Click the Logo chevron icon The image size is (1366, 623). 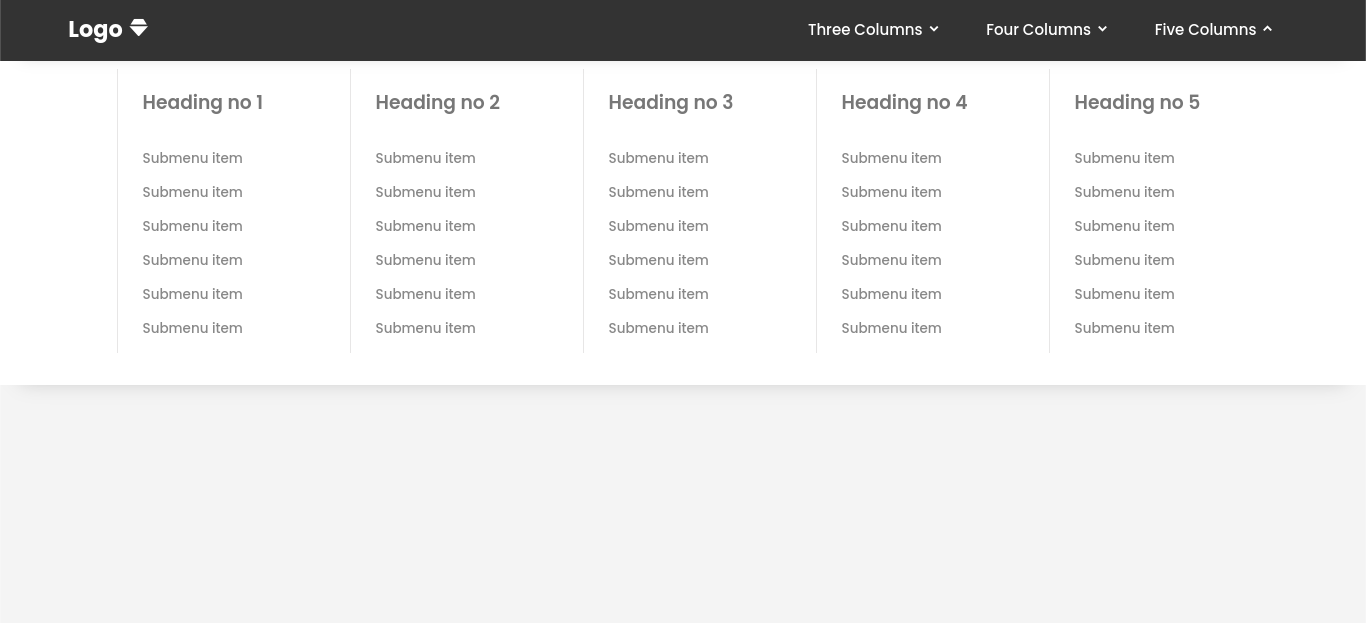point(138,28)
